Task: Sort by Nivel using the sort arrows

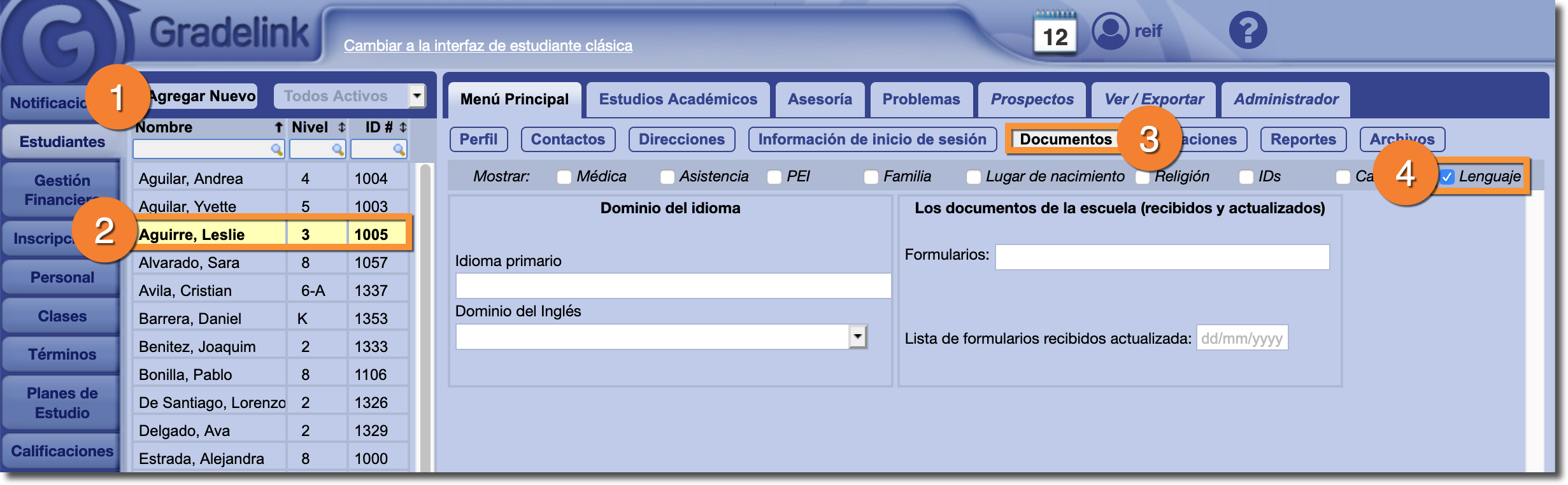Action: pyautogui.click(x=342, y=127)
